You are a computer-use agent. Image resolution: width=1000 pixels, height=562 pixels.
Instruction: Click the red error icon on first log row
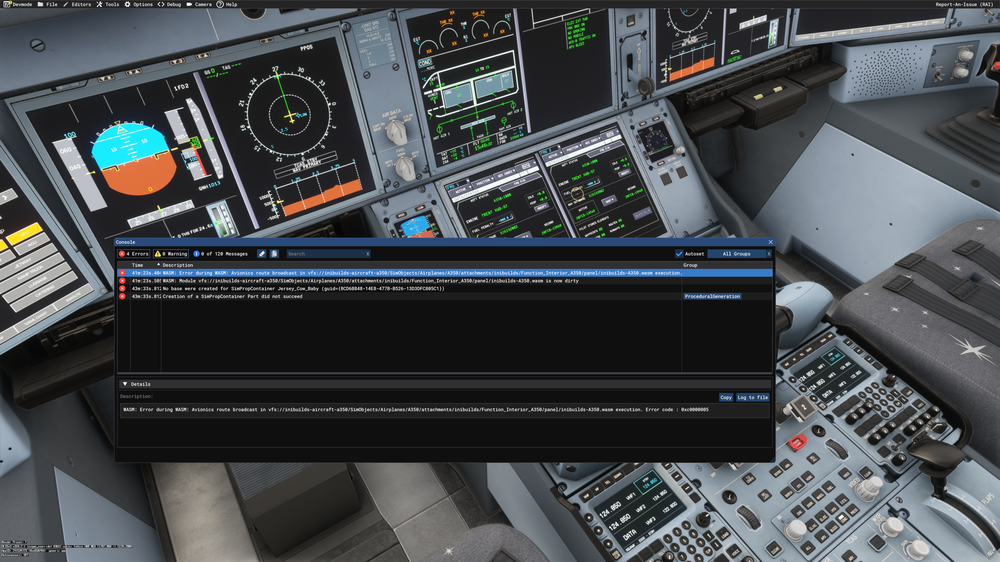123,273
